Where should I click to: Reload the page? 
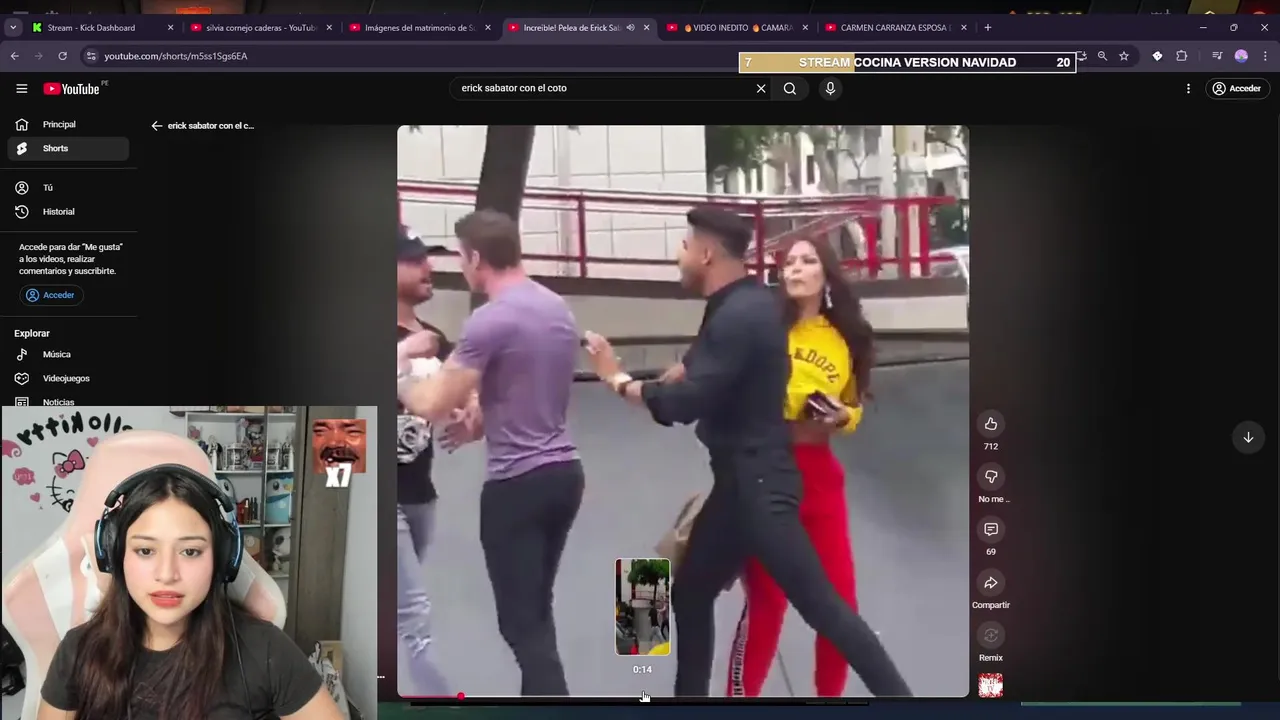click(62, 56)
